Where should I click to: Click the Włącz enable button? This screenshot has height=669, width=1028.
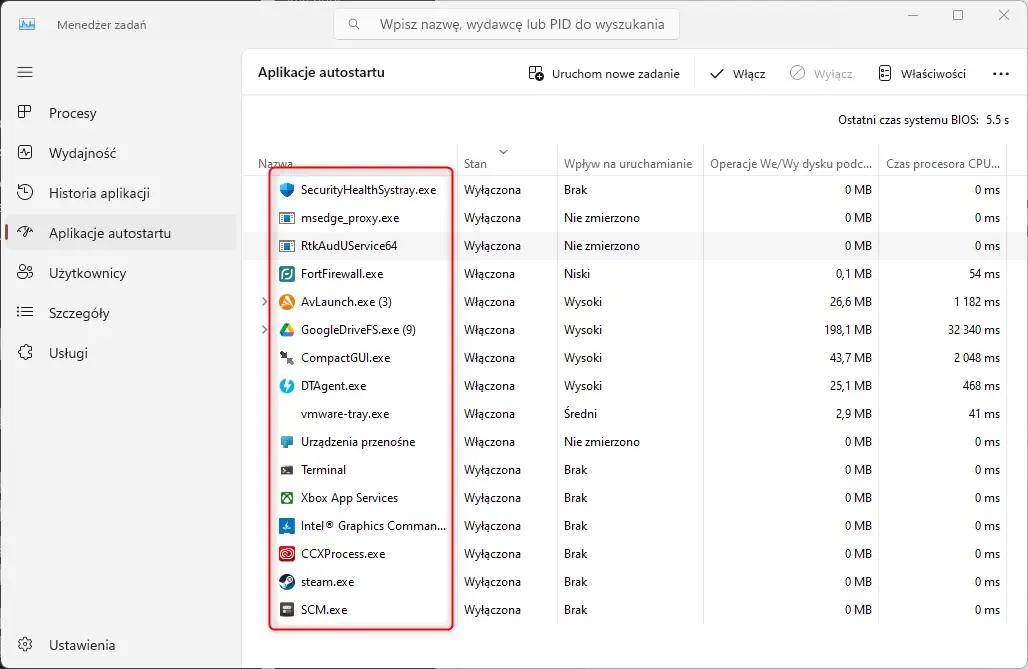(x=738, y=73)
